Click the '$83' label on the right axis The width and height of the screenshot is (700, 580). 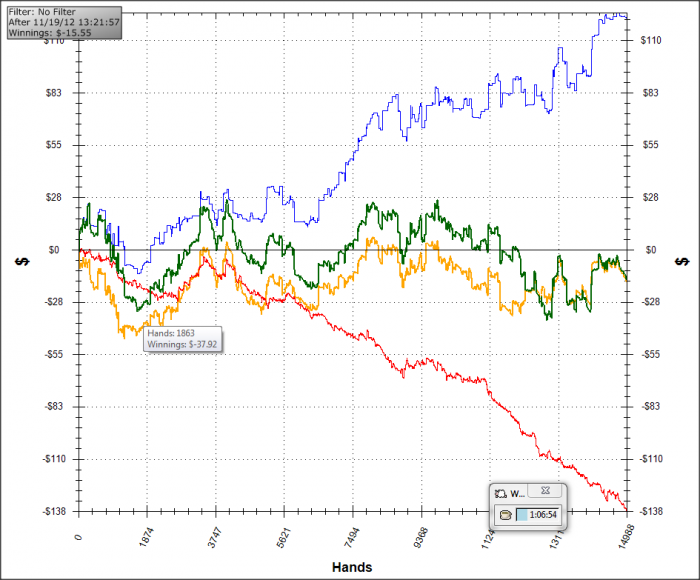click(650, 93)
